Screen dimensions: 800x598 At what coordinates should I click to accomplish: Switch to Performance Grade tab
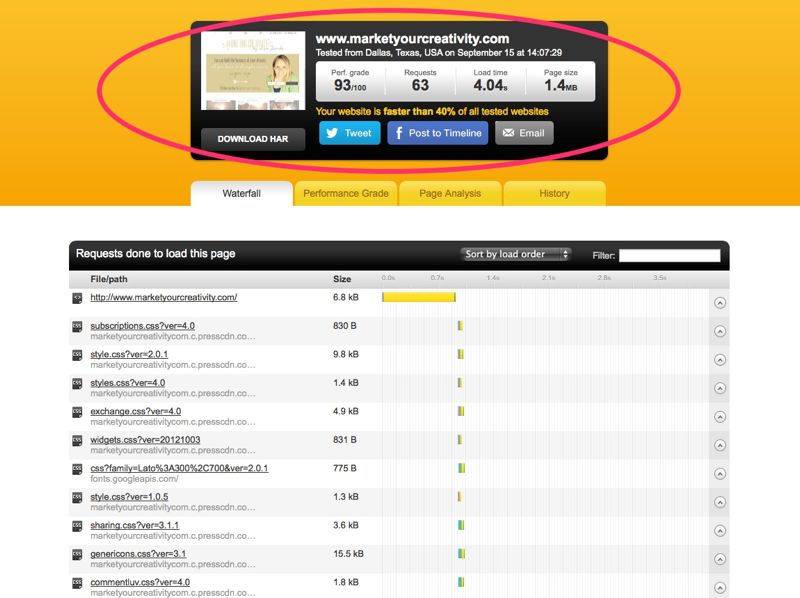(346, 193)
